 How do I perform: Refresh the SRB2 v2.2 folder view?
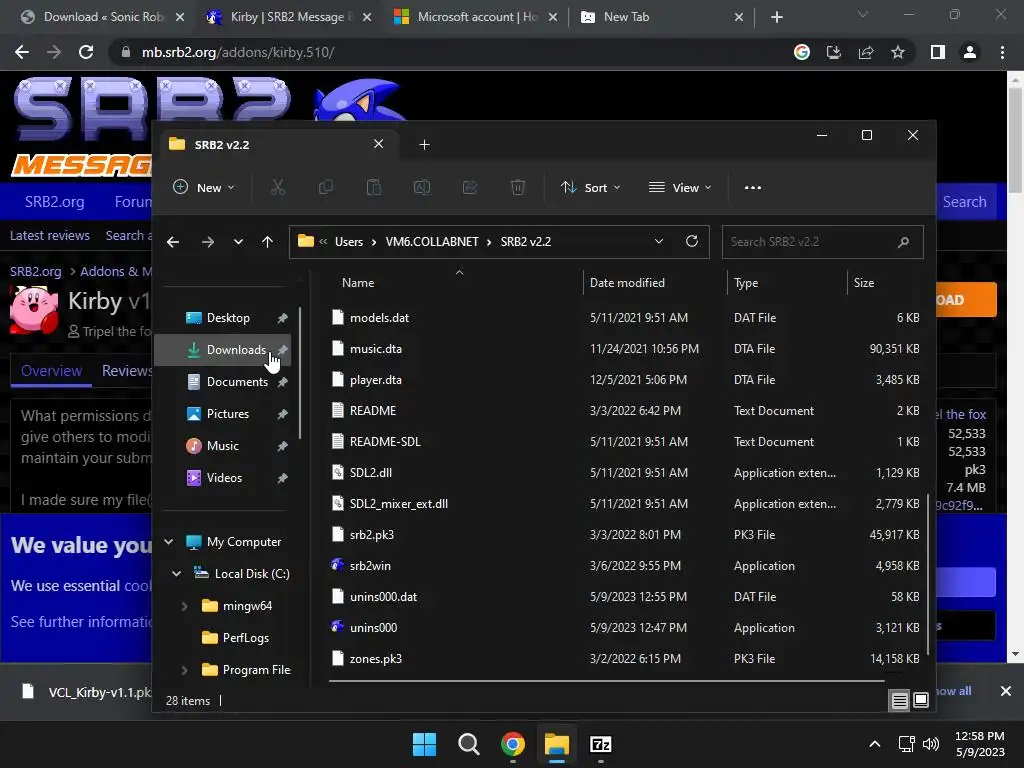pos(692,241)
